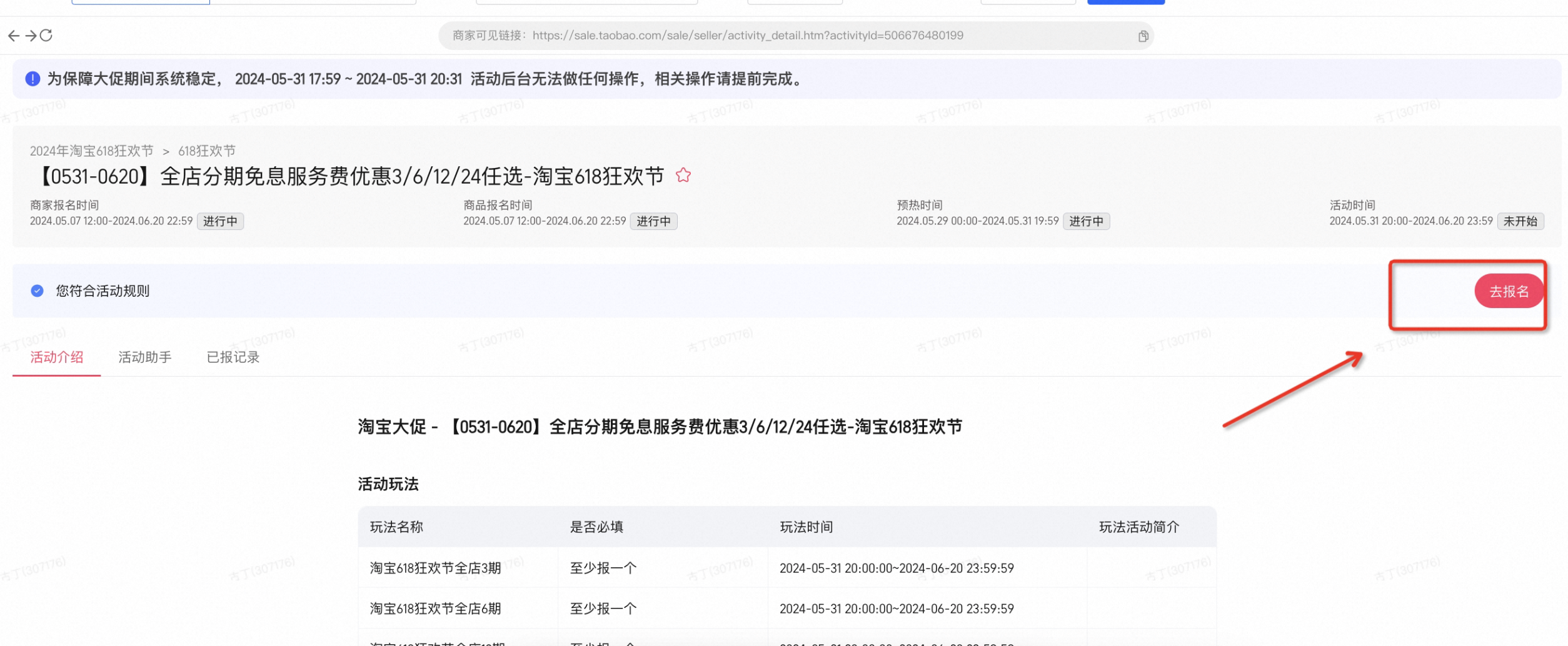This screenshot has height=646, width=1568.
Task: Click the browser back arrow
Action: (x=13, y=36)
